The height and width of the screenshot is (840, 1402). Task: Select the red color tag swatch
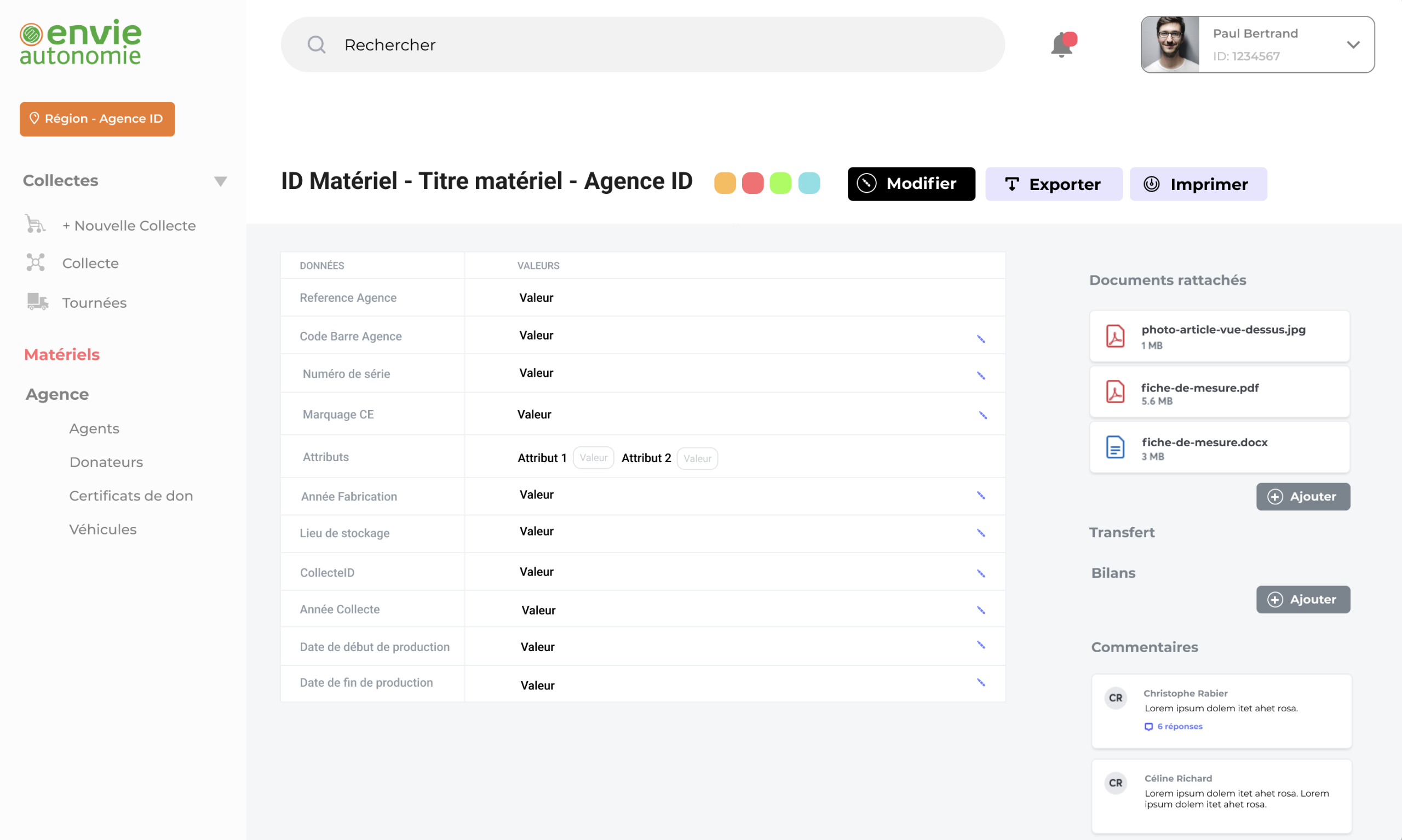pos(752,183)
